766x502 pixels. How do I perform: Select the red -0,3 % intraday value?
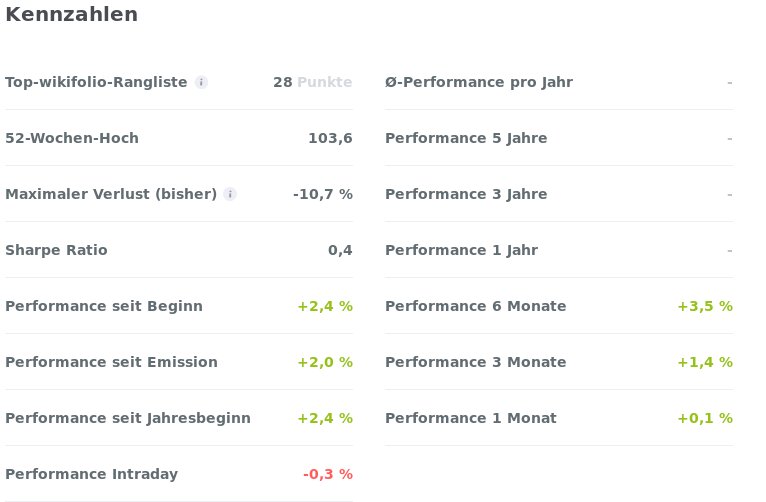tap(328, 474)
